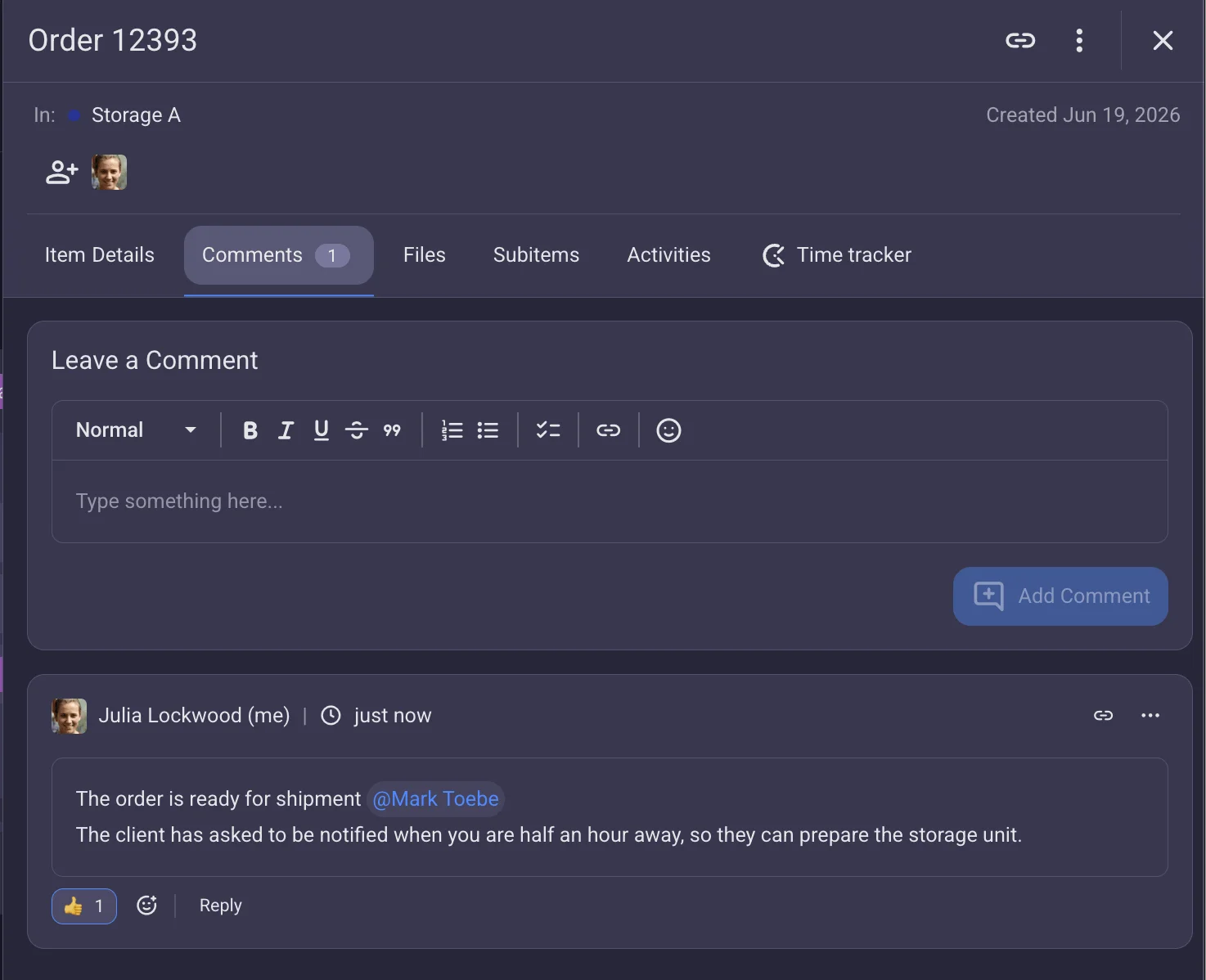Open the emoji picker in editor toolbar
The image size is (1206, 980).
point(668,430)
